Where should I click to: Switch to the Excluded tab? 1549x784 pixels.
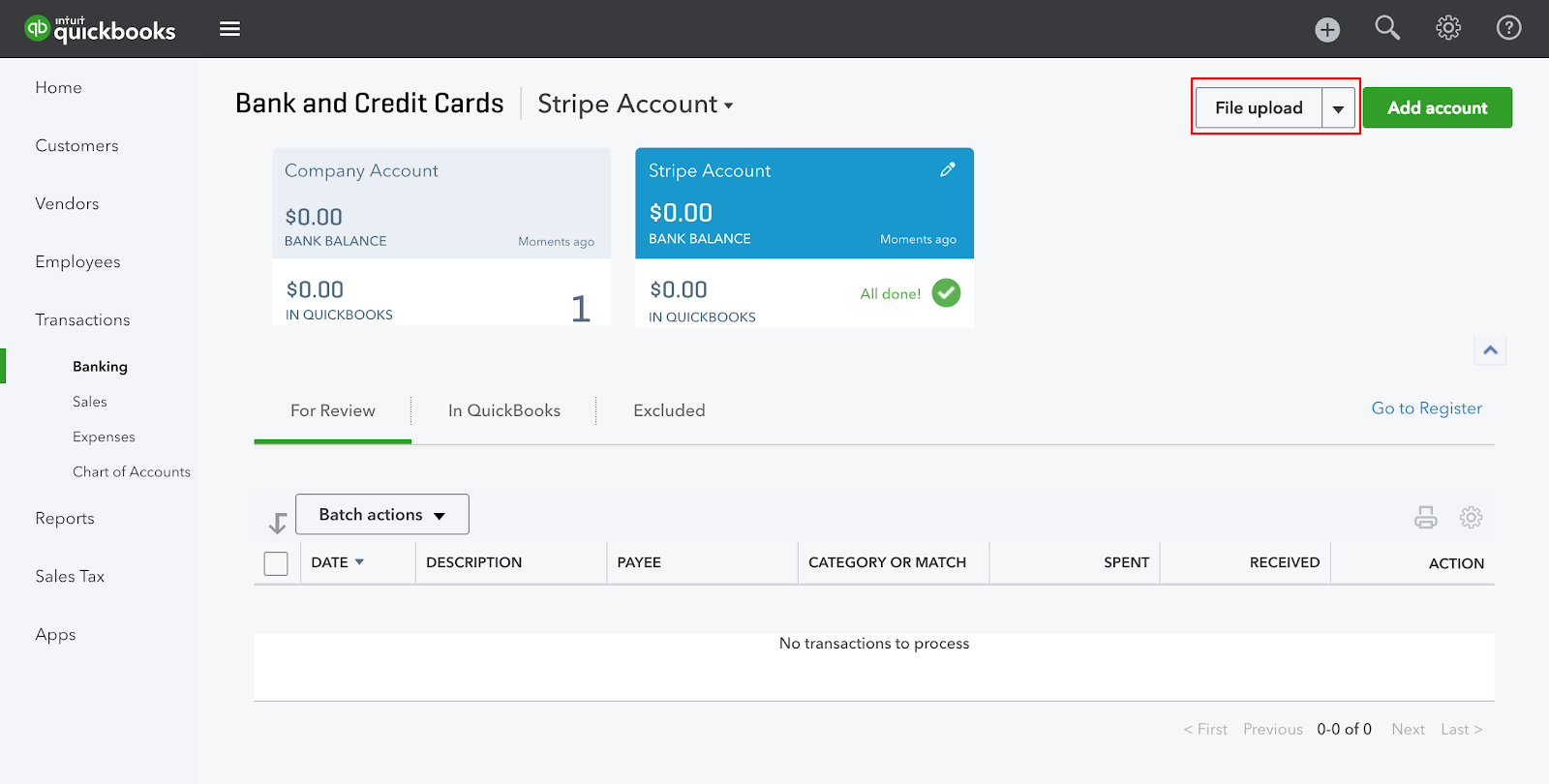click(669, 410)
